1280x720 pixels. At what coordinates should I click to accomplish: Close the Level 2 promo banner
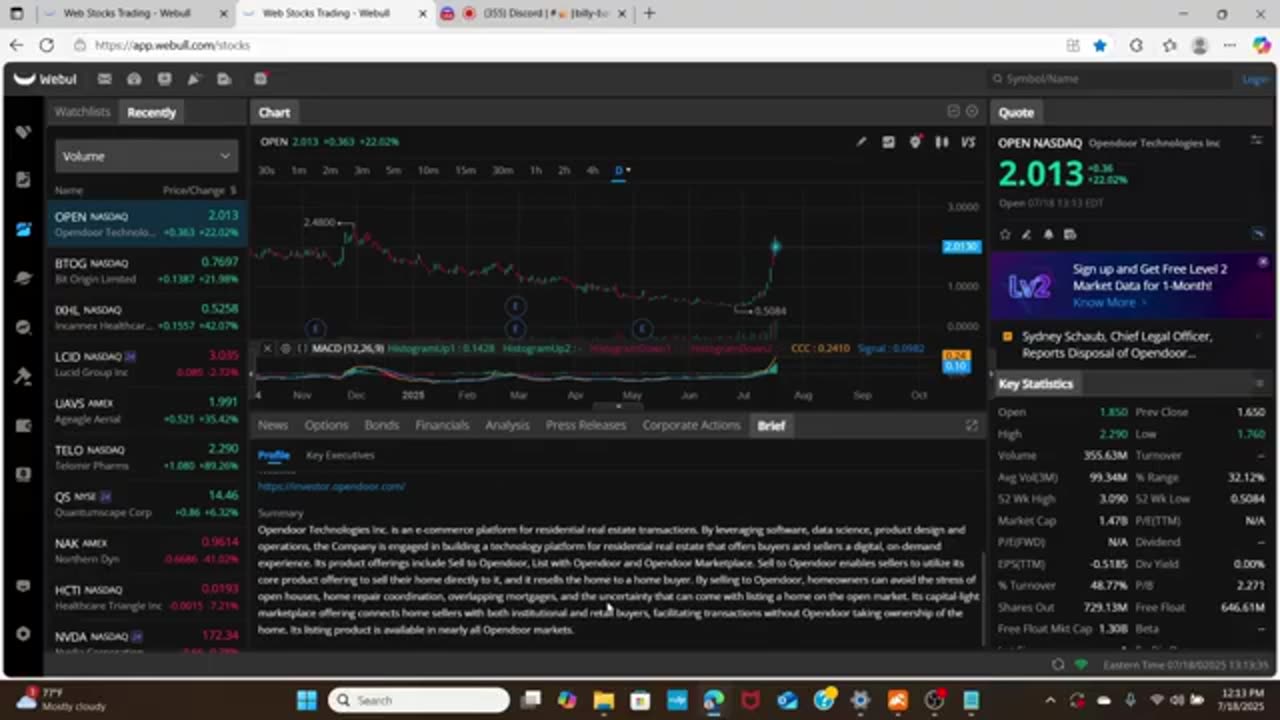(1263, 262)
